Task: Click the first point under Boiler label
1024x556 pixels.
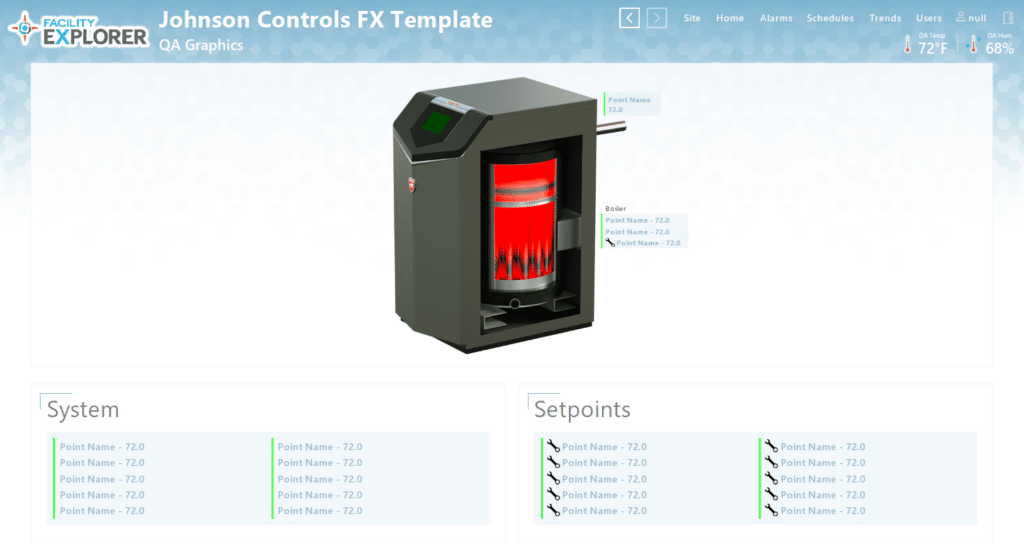Action: pos(637,220)
